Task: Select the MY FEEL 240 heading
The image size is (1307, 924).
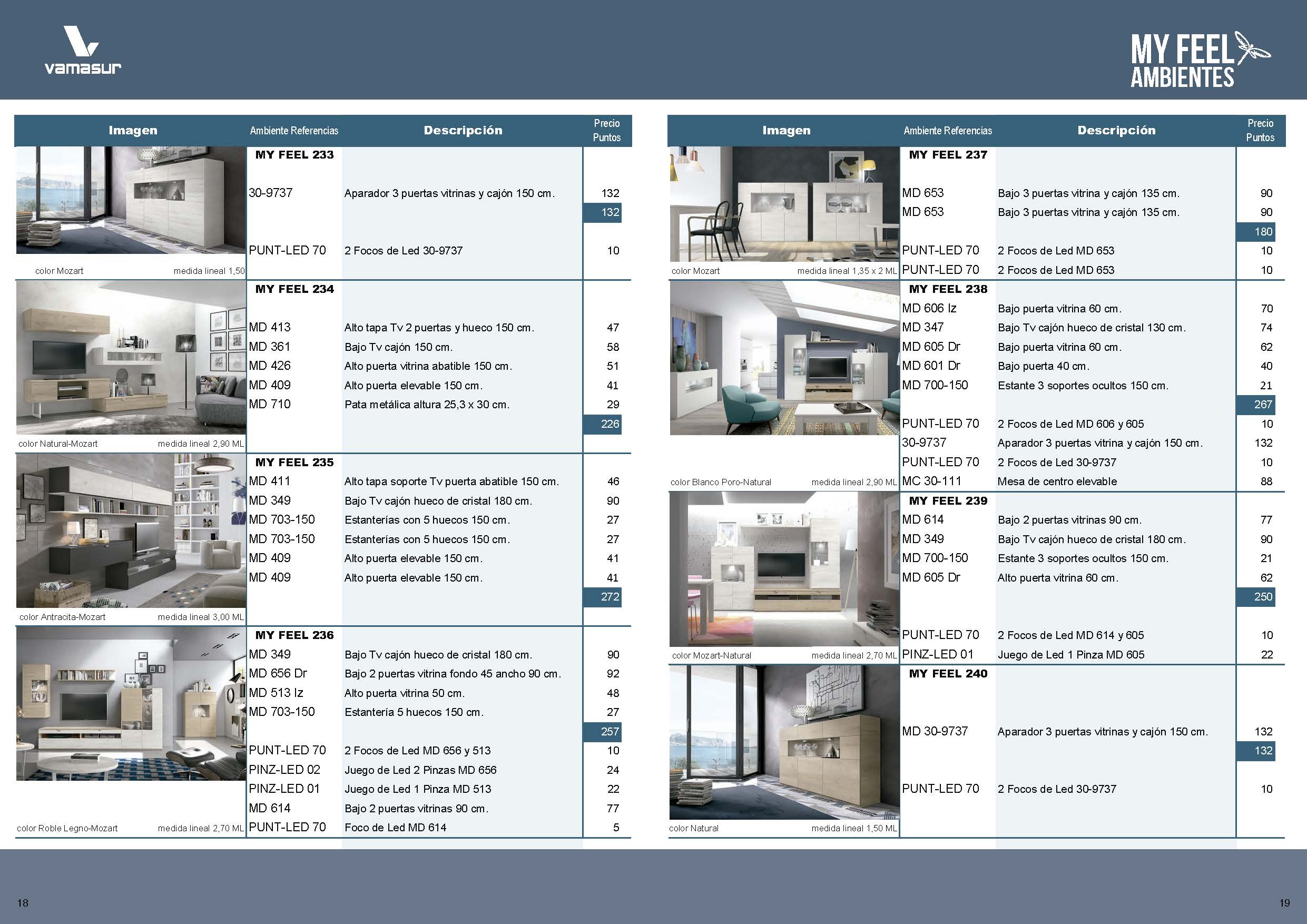Action: [948, 673]
